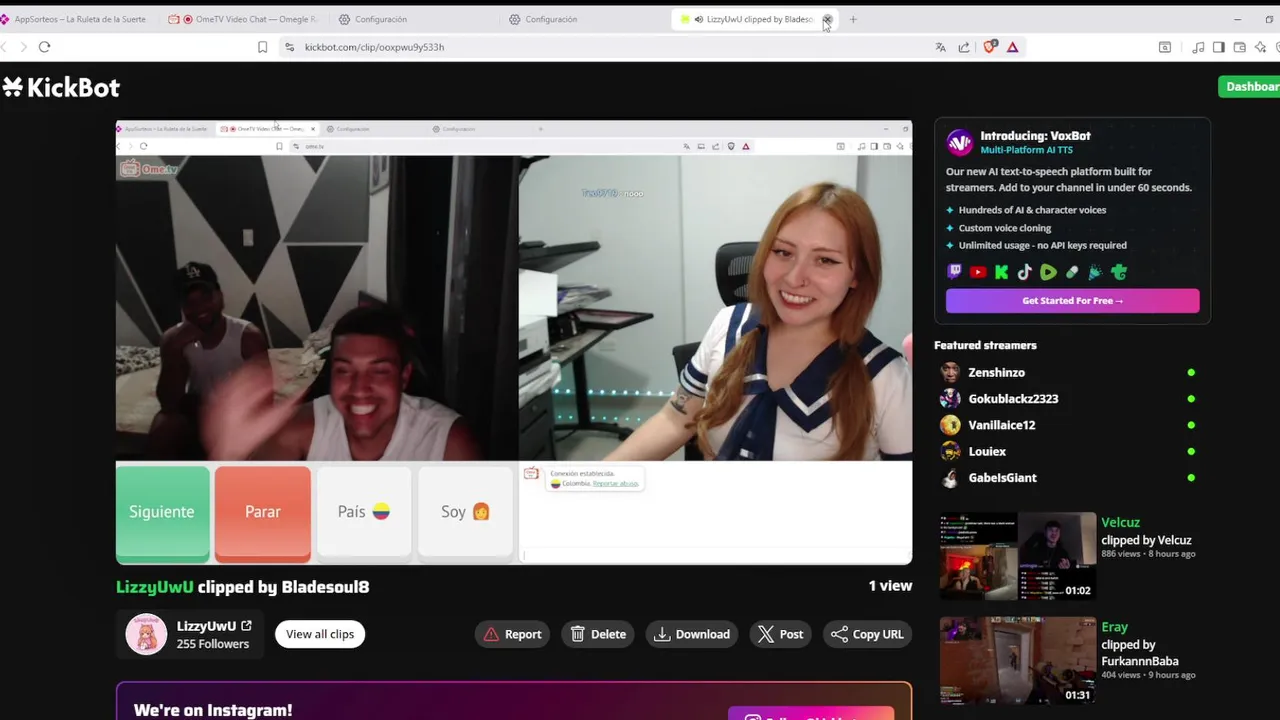
Task: Click Get Started For Free button
Action: click(1072, 301)
